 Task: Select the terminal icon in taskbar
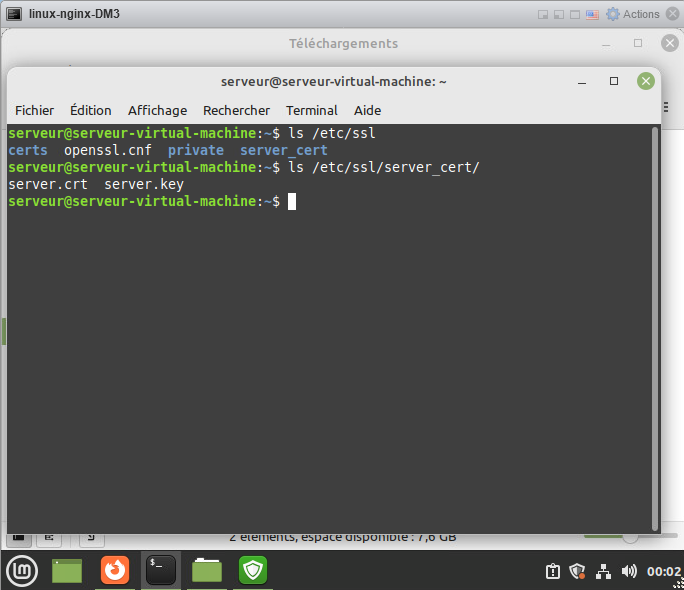pos(160,571)
